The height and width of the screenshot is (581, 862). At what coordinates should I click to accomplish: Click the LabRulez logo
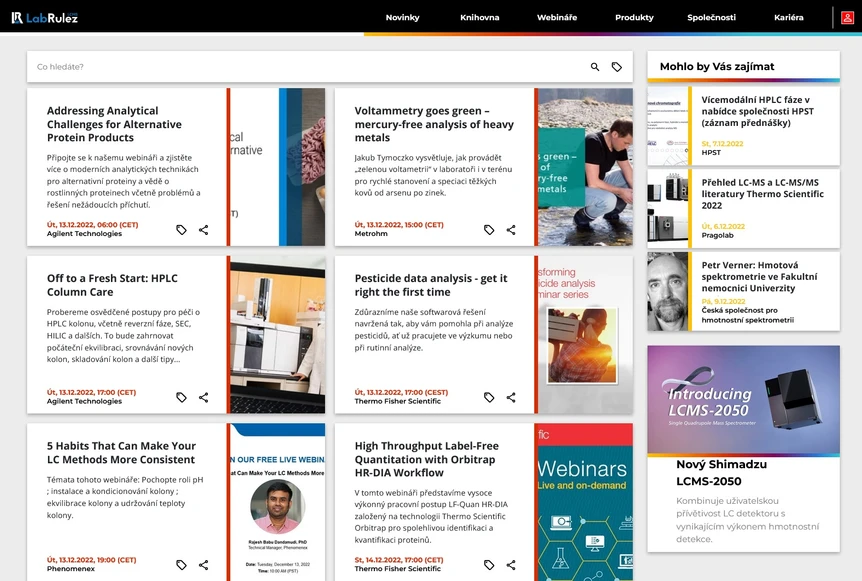click(x=45, y=18)
